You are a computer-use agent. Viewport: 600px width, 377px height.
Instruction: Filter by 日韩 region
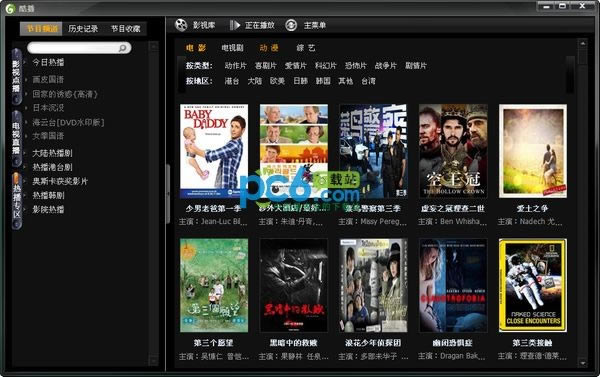tap(300, 81)
